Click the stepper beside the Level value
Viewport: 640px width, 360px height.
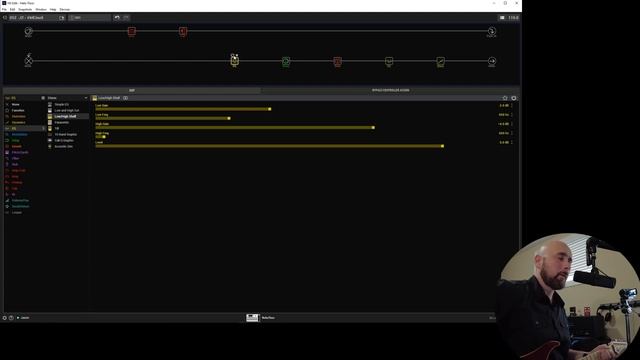point(512,142)
